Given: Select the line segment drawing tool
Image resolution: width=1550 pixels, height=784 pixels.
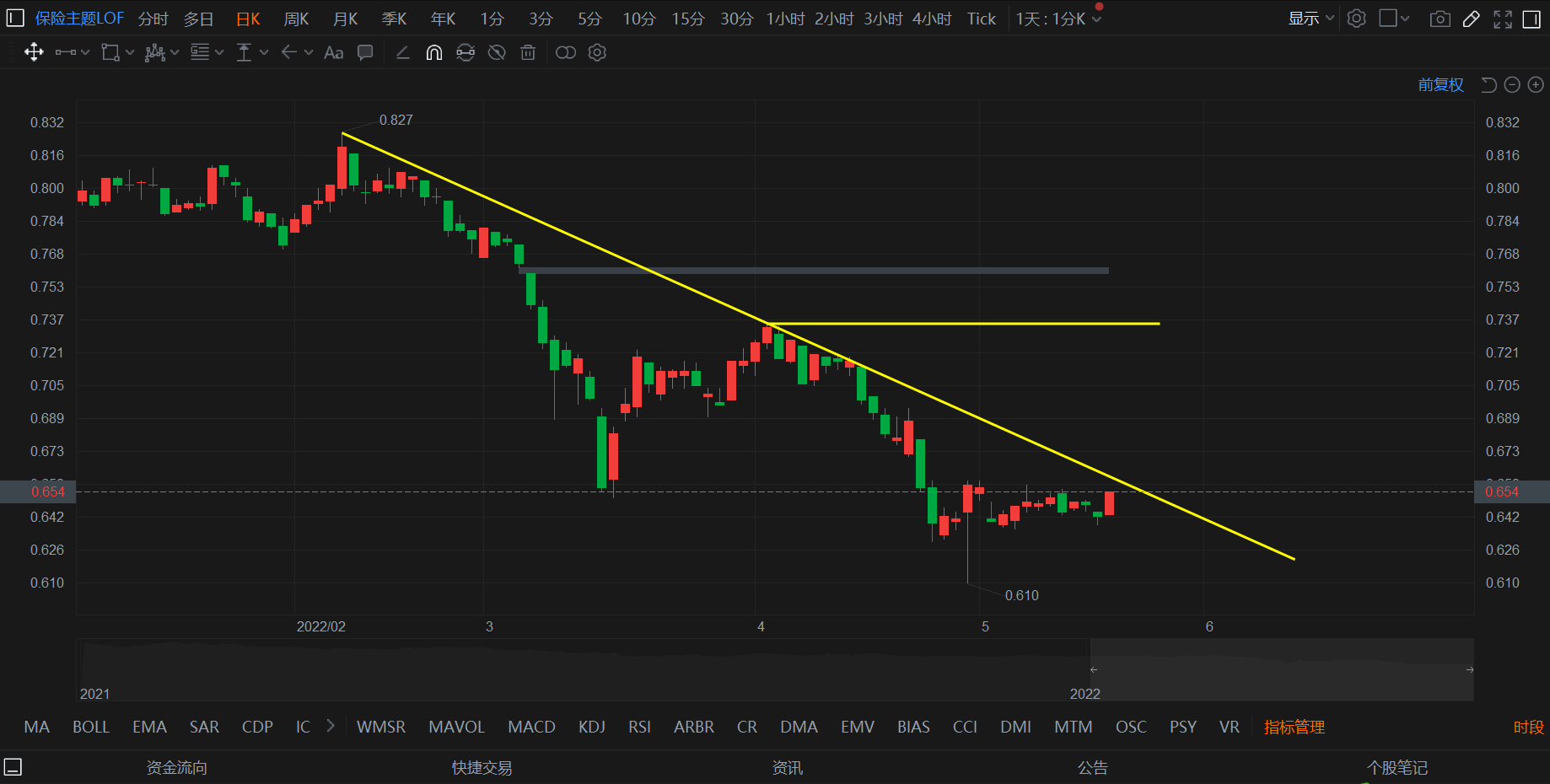Looking at the screenshot, I should pyautogui.click(x=66, y=52).
